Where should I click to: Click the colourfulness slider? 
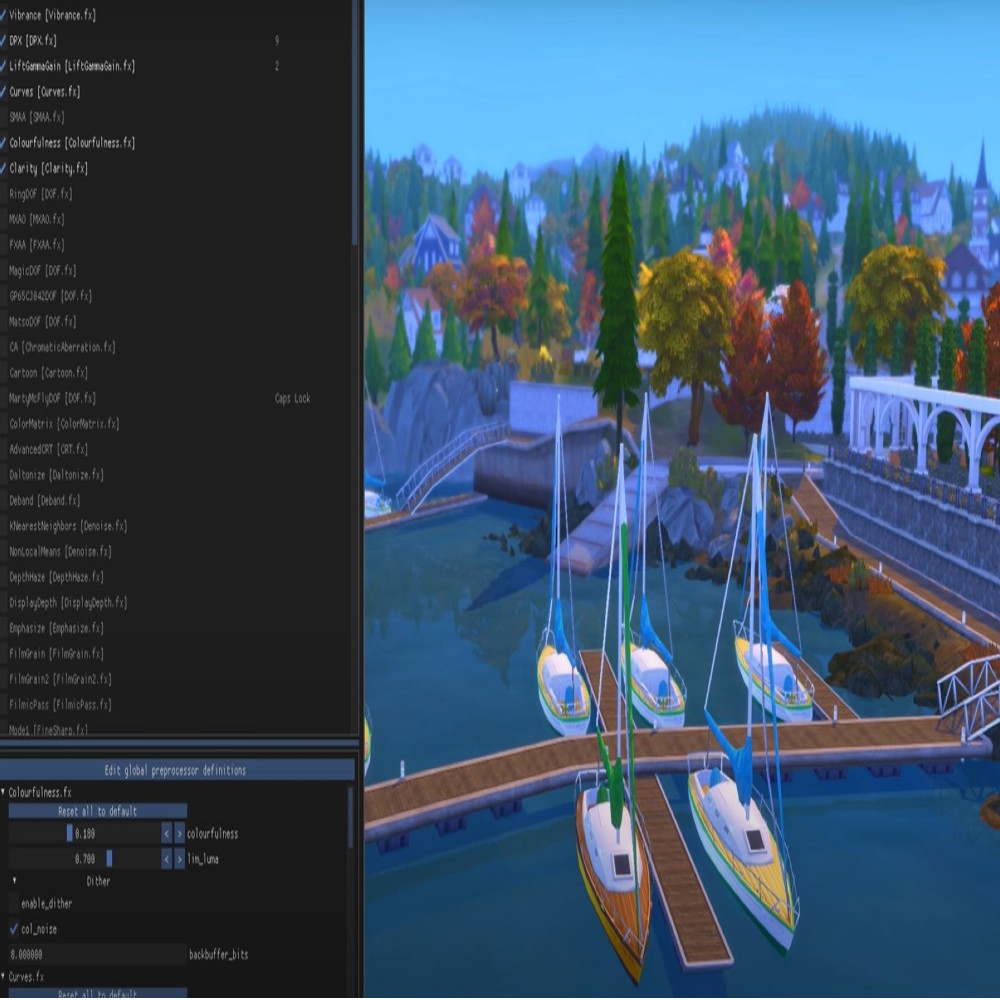[84, 833]
